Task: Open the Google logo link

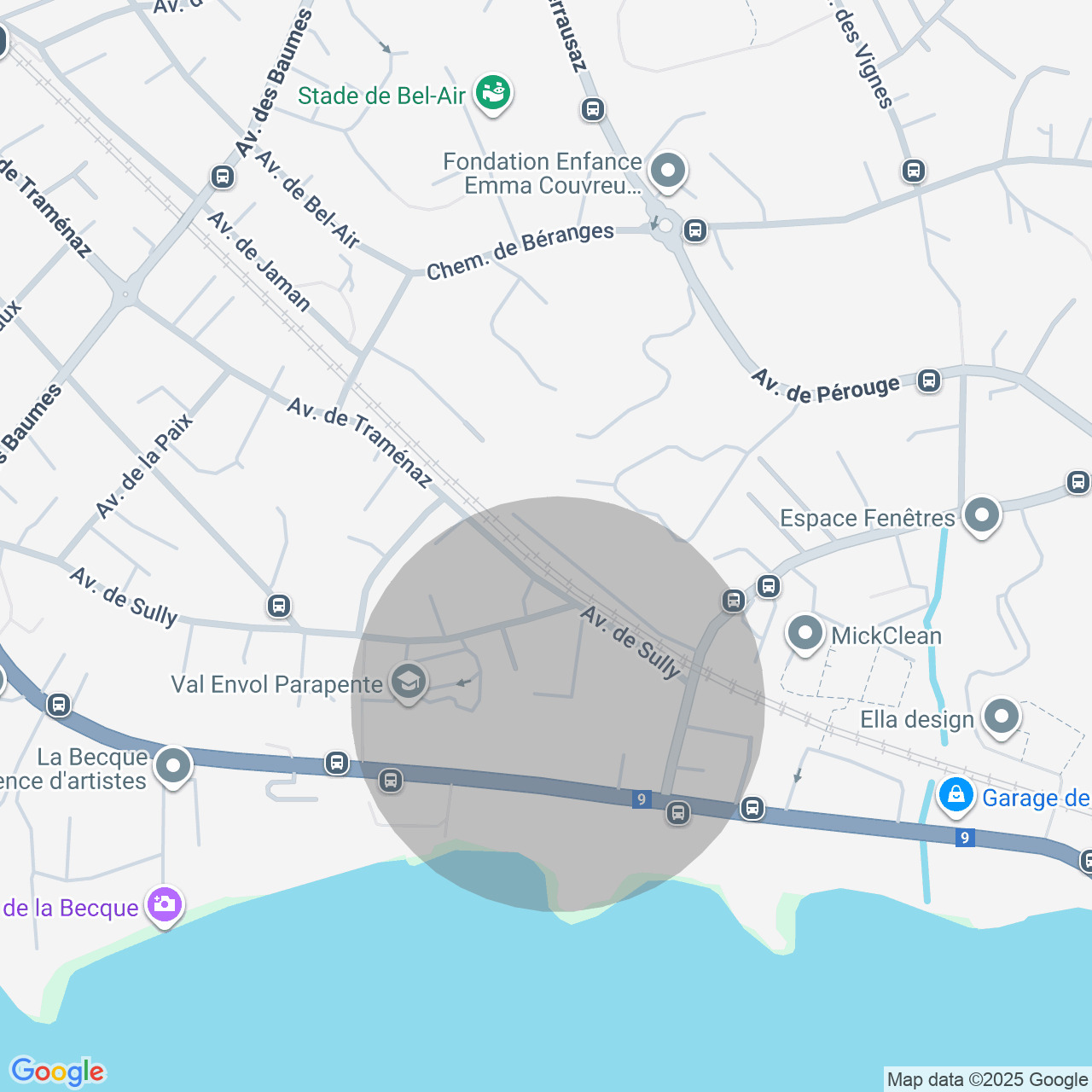Action: tap(57, 1072)
